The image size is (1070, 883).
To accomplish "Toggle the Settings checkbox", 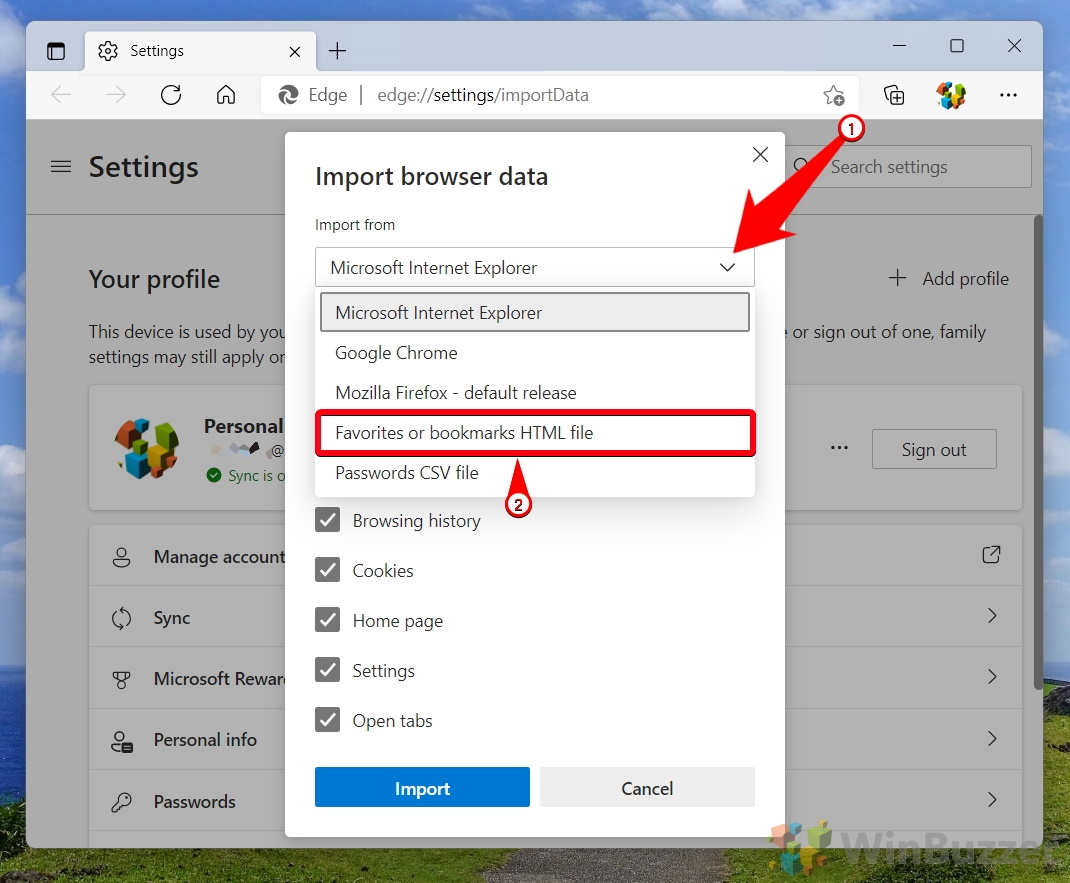I will point(328,670).
